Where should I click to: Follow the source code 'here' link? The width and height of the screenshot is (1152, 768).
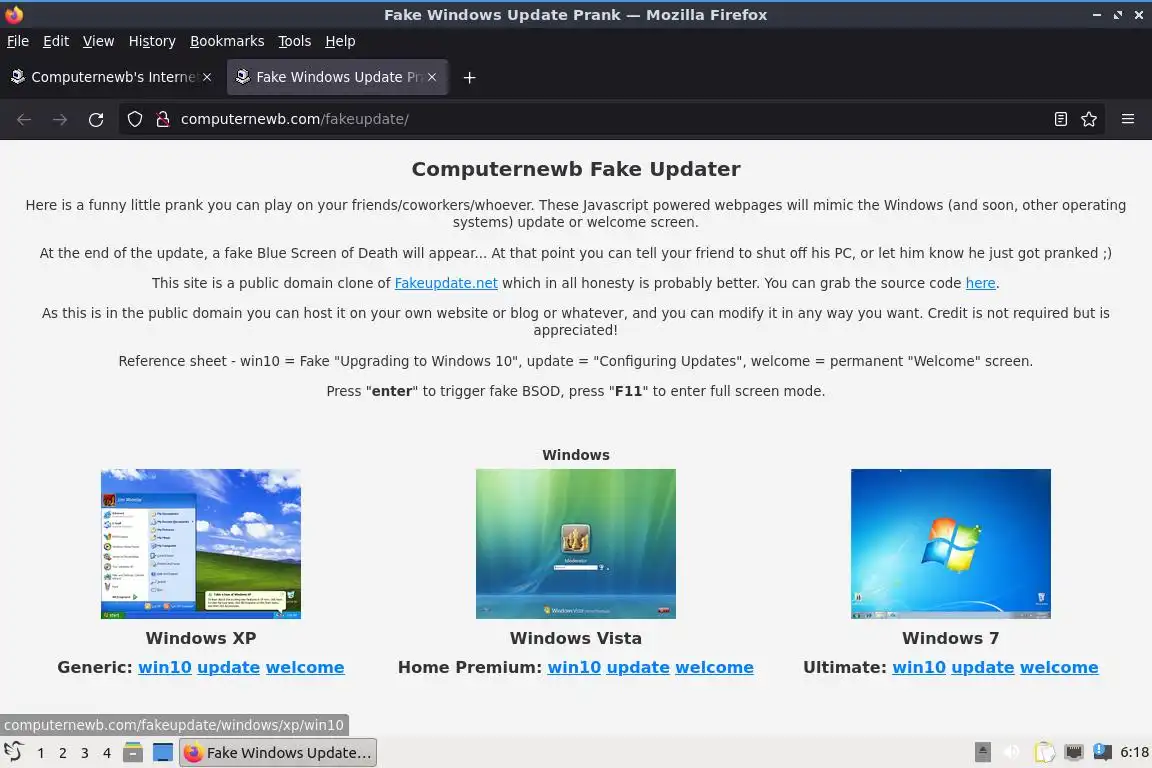980,283
